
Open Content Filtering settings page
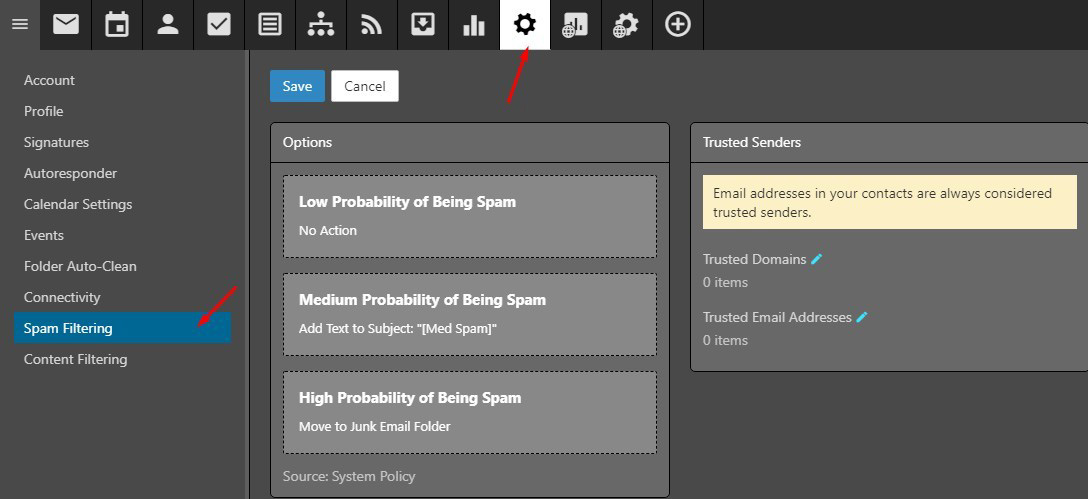click(x=76, y=359)
